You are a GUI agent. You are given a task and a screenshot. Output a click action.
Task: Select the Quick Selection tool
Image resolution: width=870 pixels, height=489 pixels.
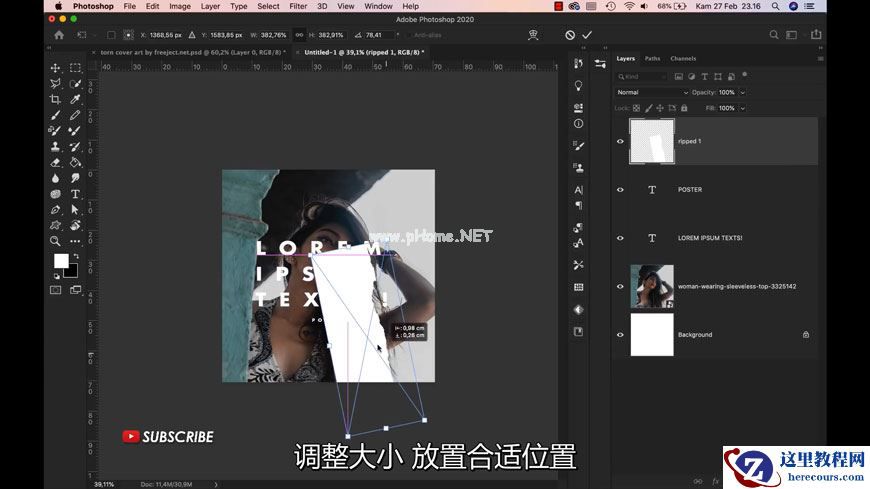(75, 83)
